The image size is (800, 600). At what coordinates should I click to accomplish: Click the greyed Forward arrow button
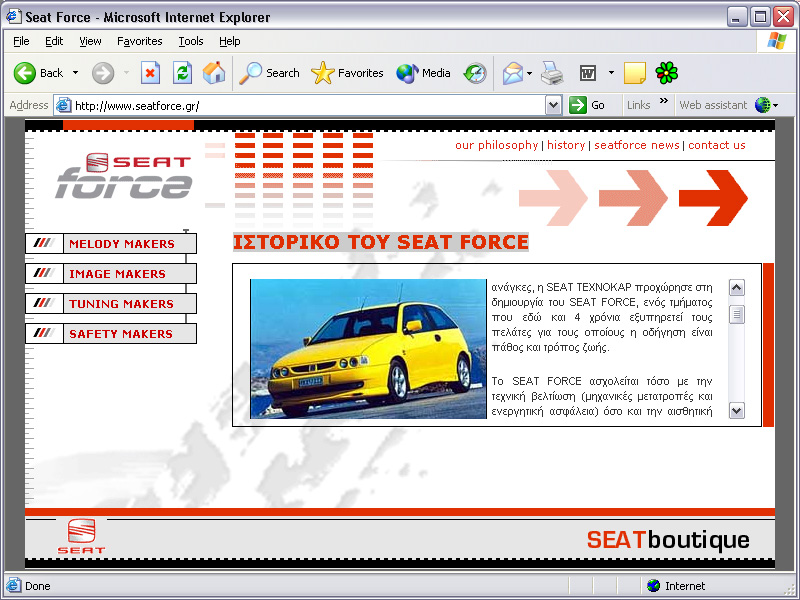tap(103, 73)
